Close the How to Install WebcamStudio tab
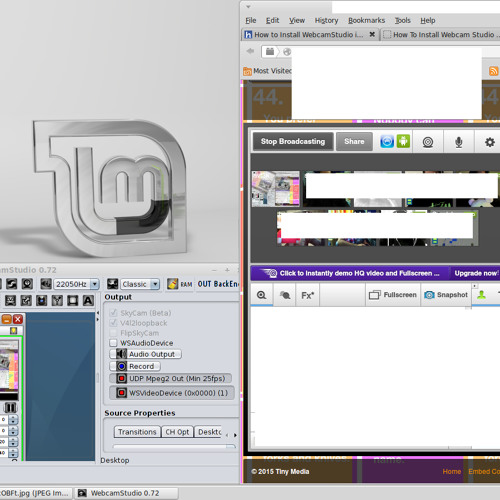The width and height of the screenshot is (500, 500). click(372, 34)
